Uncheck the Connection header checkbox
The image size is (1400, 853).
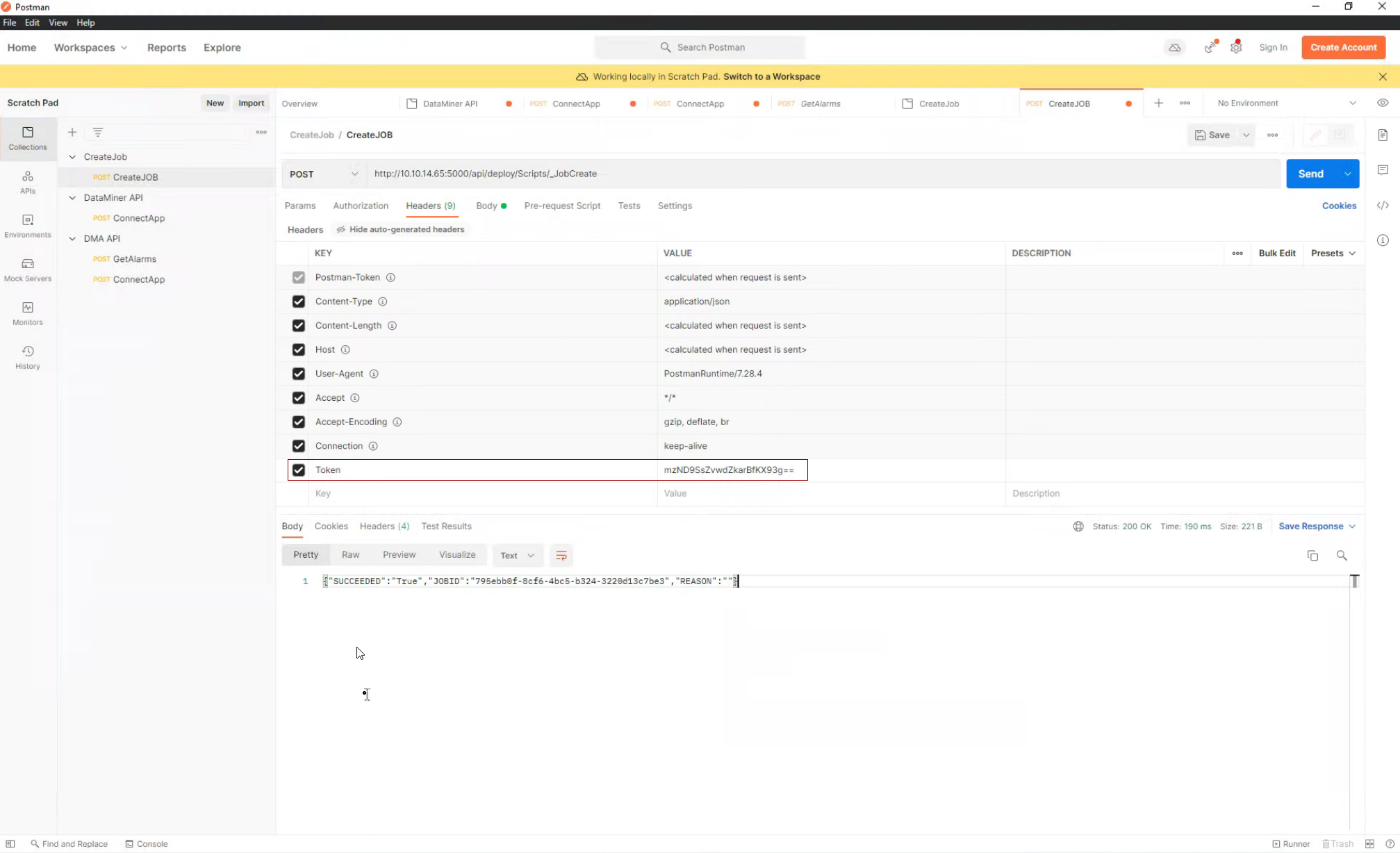pyautogui.click(x=299, y=446)
